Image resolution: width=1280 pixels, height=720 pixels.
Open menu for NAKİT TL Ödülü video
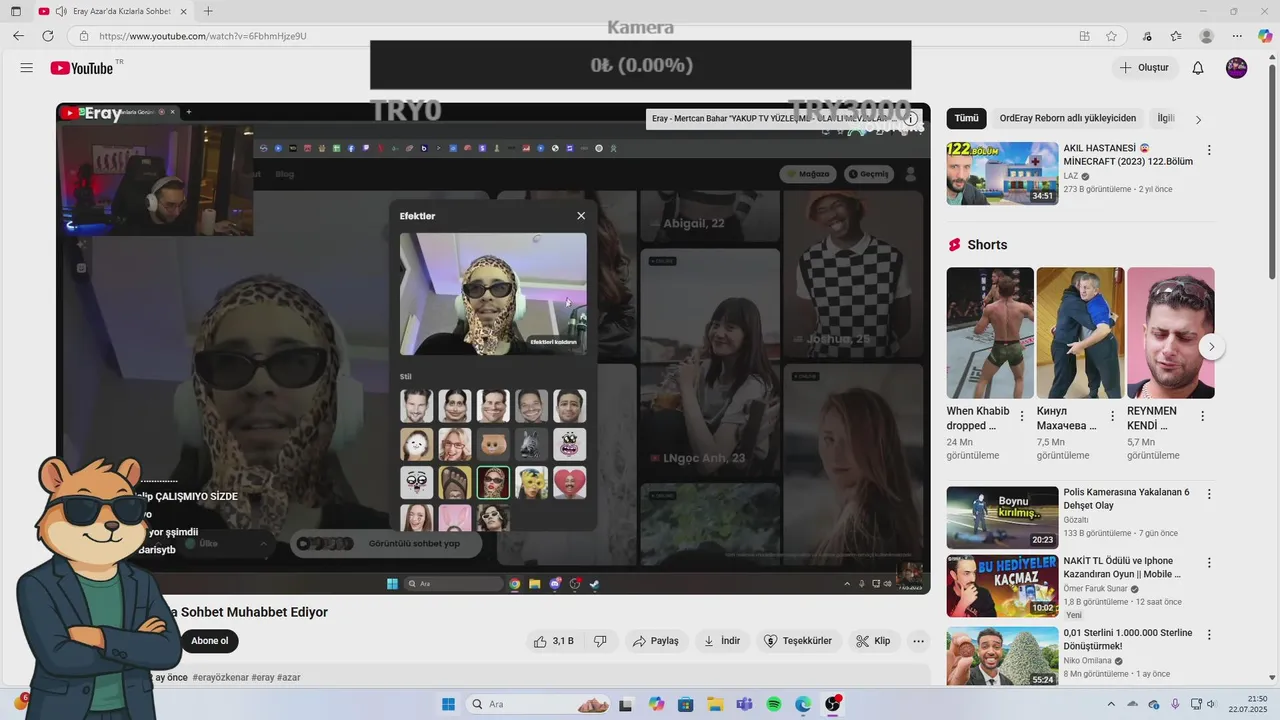tap(1209, 564)
